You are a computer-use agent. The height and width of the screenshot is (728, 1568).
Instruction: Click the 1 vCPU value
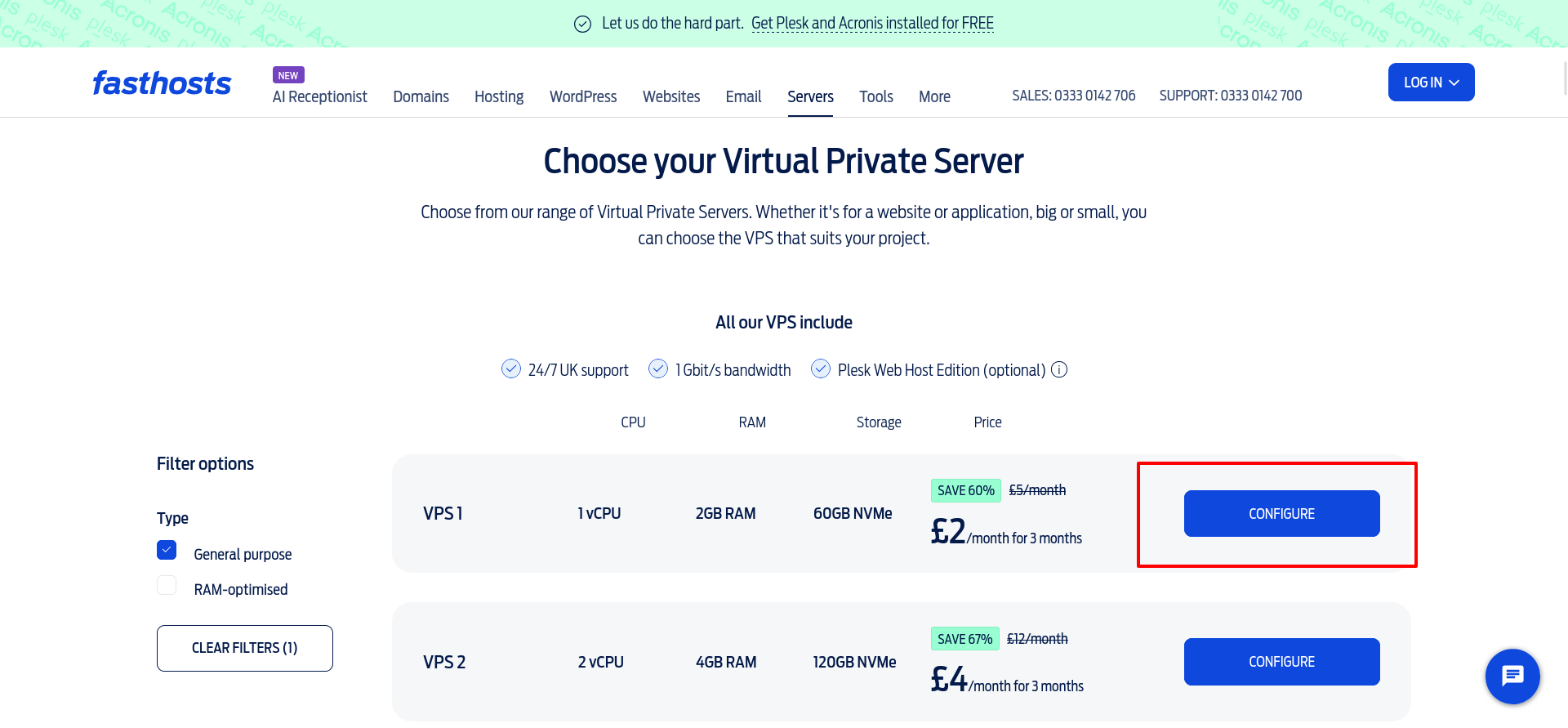(599, 513)
